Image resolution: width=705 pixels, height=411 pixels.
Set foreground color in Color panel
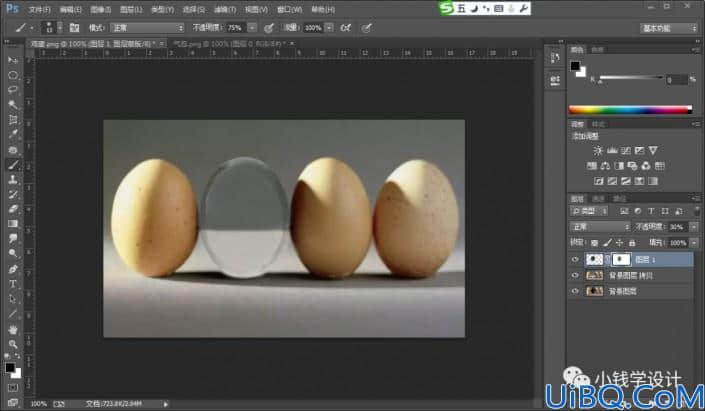pyautogui.click(x=575, y=66)
